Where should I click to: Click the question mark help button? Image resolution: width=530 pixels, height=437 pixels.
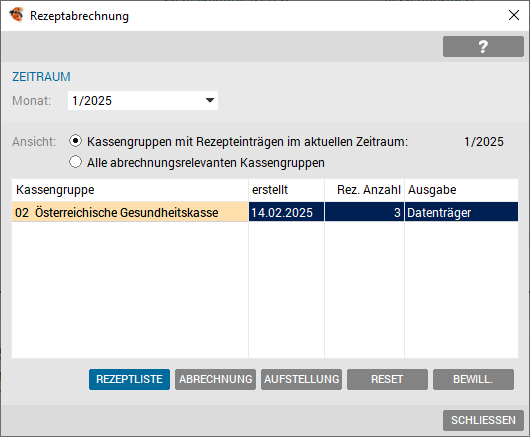tap(483, 46)
